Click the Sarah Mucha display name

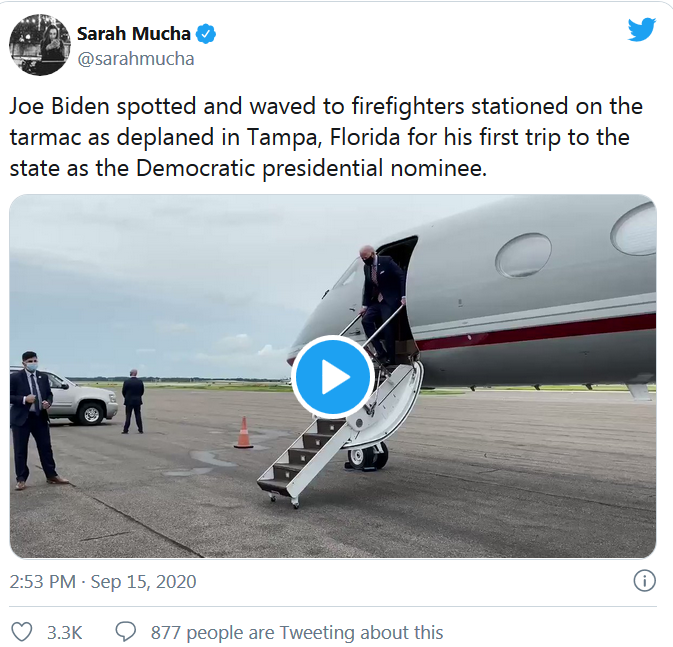coord(134,34)
